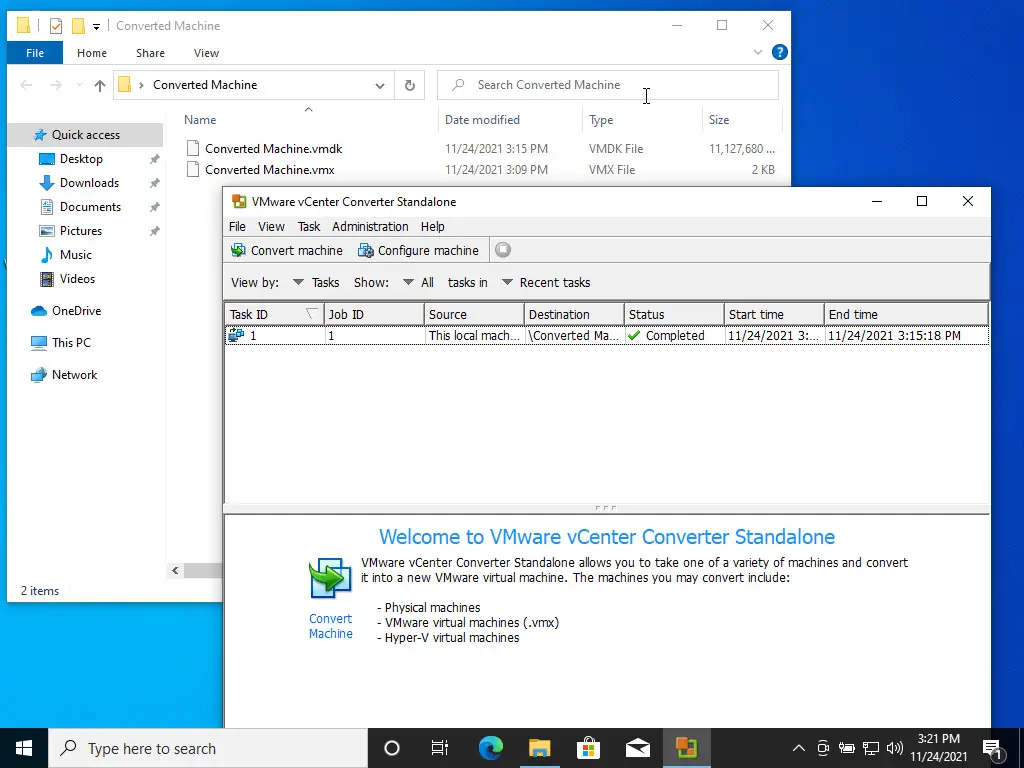The height and width of the screenshot is (768, 1024).
Task: Open Downloads in the navigation pane
Action: [89, 183]
